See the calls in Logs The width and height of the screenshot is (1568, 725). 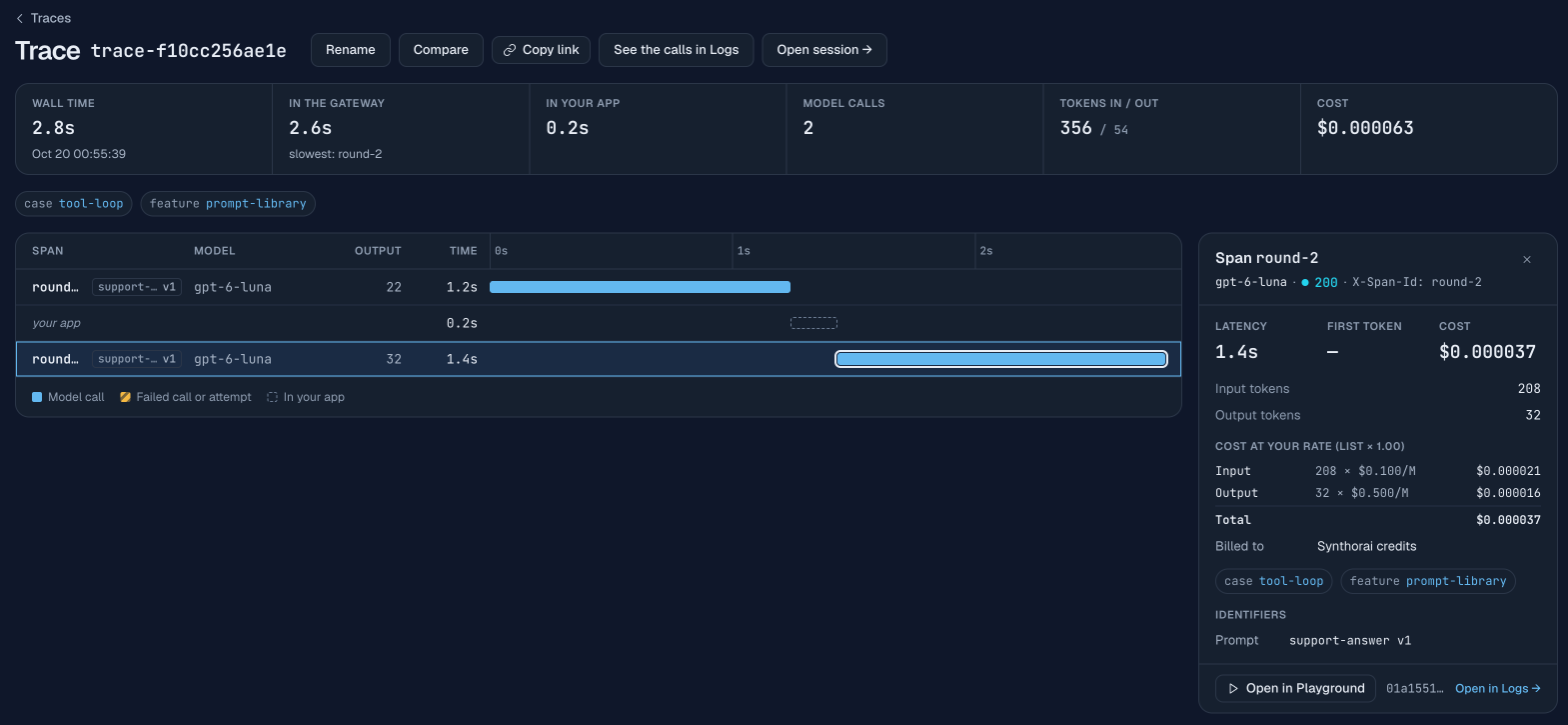click(x=676, y=50)
